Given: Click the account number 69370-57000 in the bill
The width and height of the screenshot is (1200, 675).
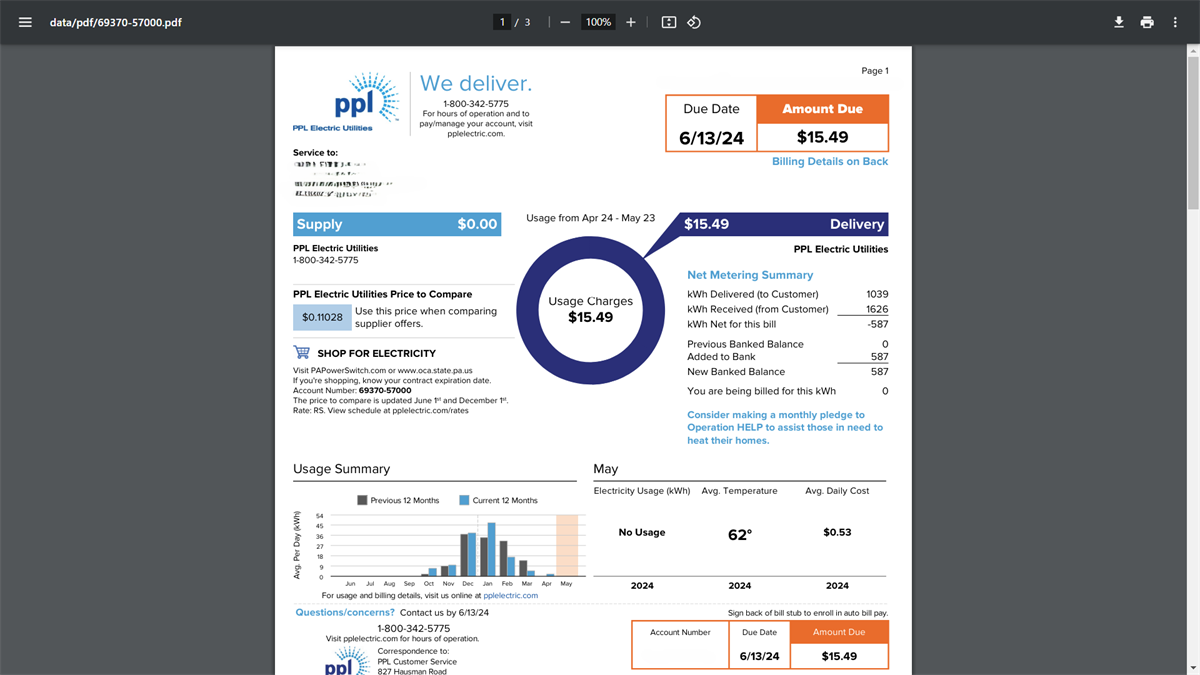Looking at the screenshot, I should [x=387, y=390].
